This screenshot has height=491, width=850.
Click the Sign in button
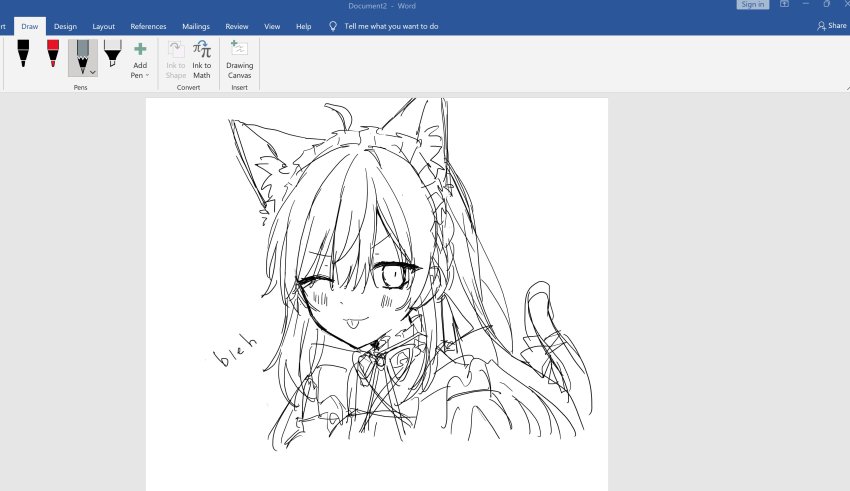752,4
